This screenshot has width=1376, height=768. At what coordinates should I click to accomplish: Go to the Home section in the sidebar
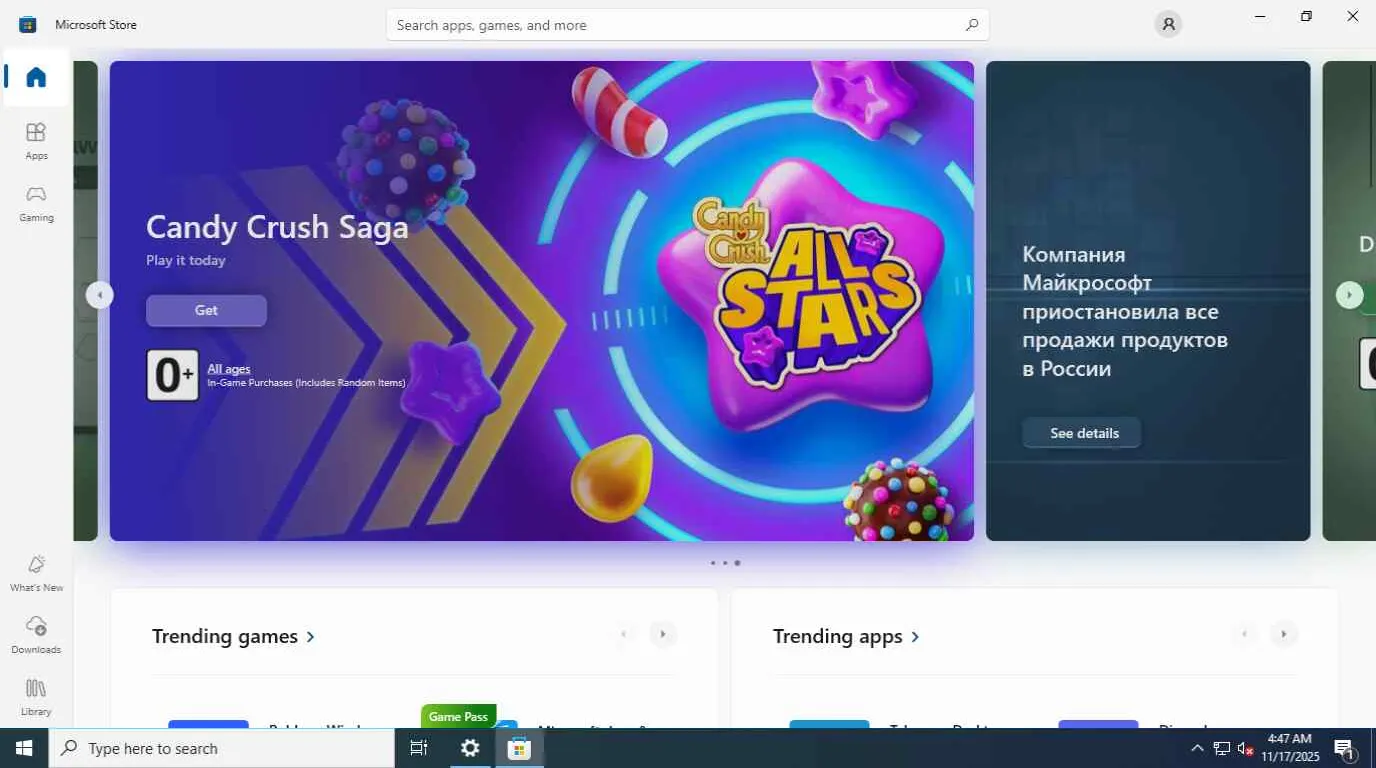[36, 77]
